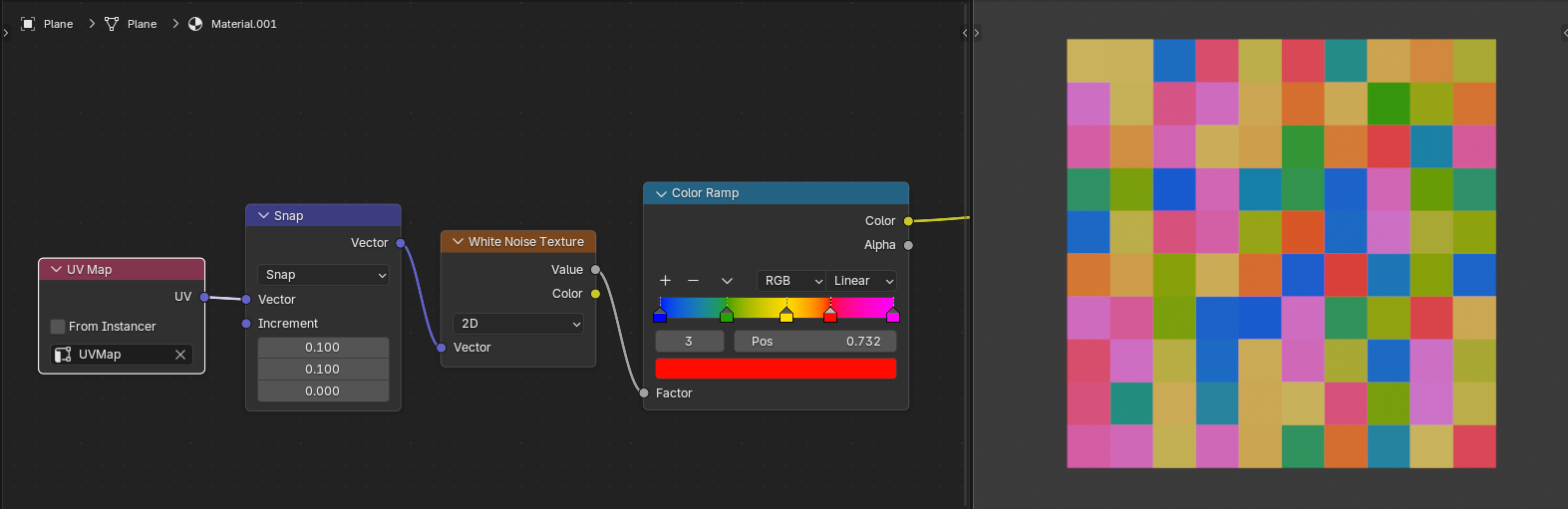Click the Color output socket on Color Ramp
Image resolution: width=1568 pixels, height=509 pixels.
click(908, 221)
